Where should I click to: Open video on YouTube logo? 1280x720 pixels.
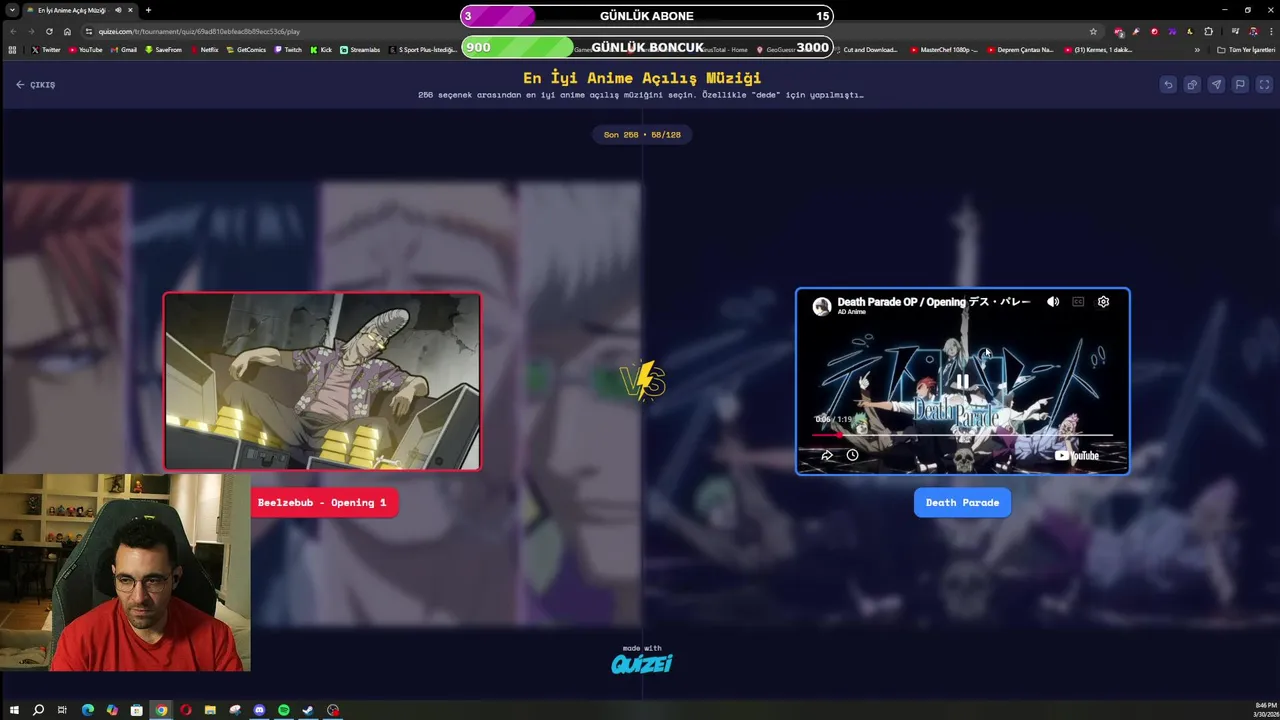point(1077,456)
